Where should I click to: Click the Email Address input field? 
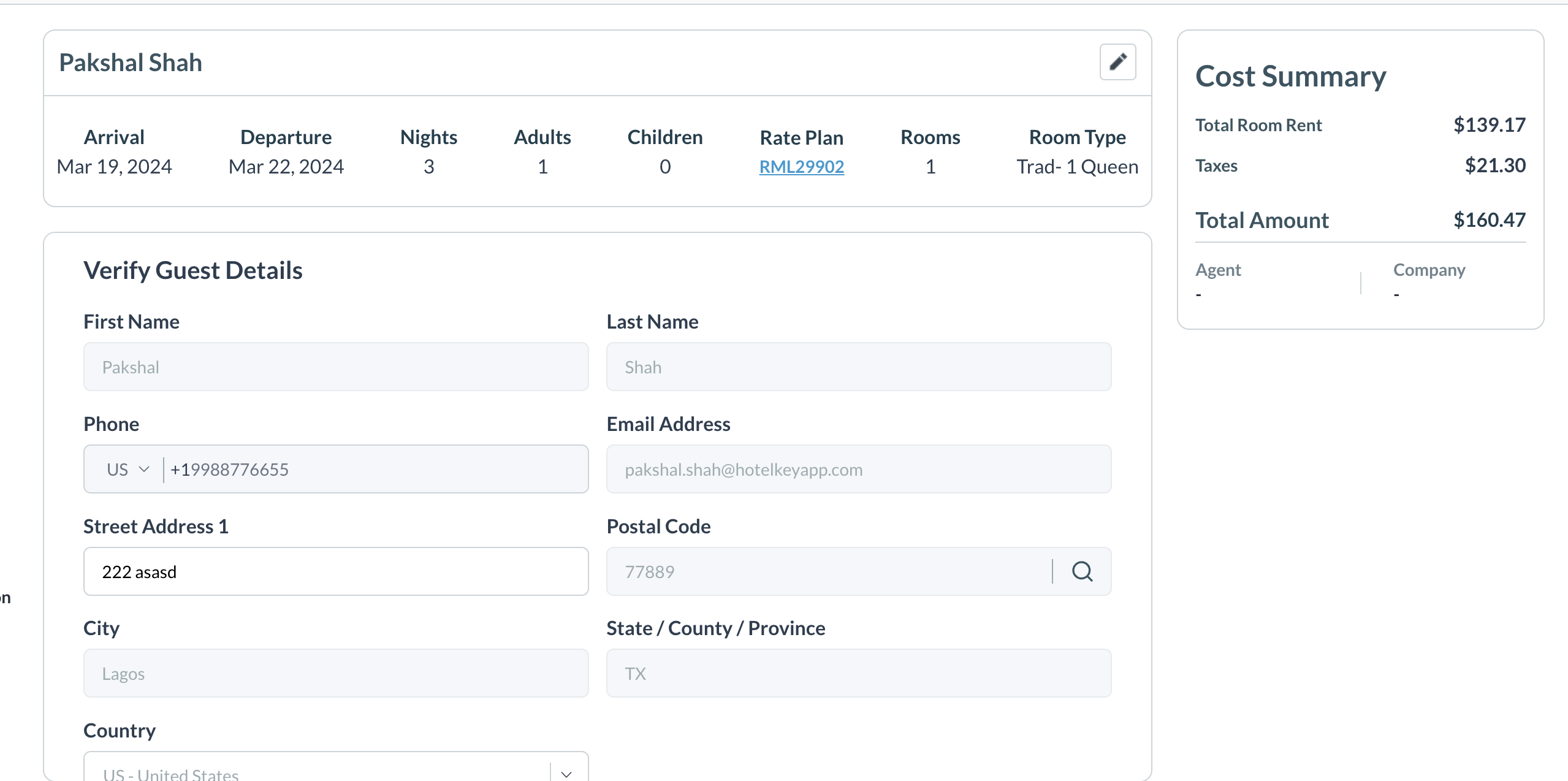click(x=858, y=470)
